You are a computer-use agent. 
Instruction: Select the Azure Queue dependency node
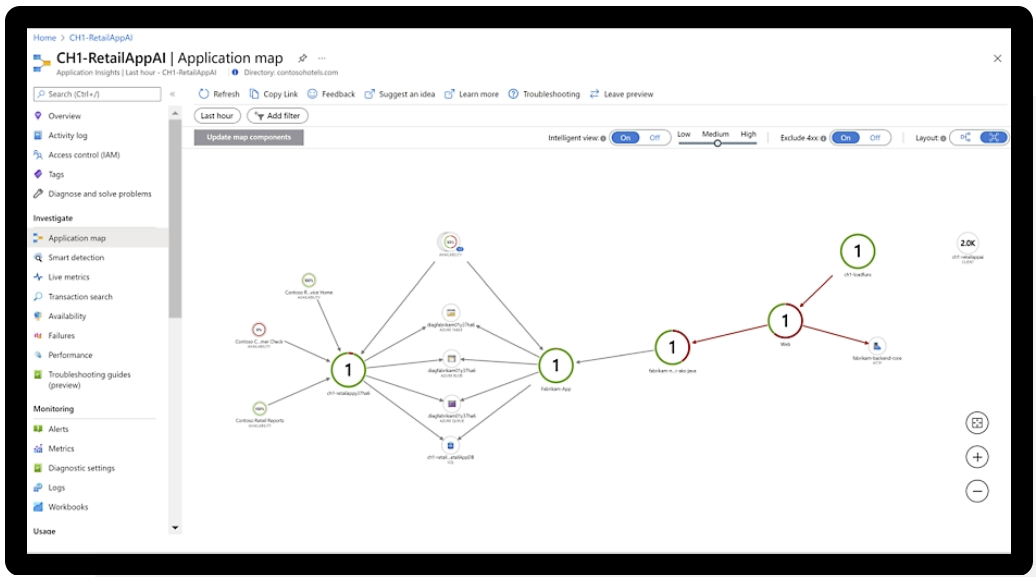(x=451, y=403)
